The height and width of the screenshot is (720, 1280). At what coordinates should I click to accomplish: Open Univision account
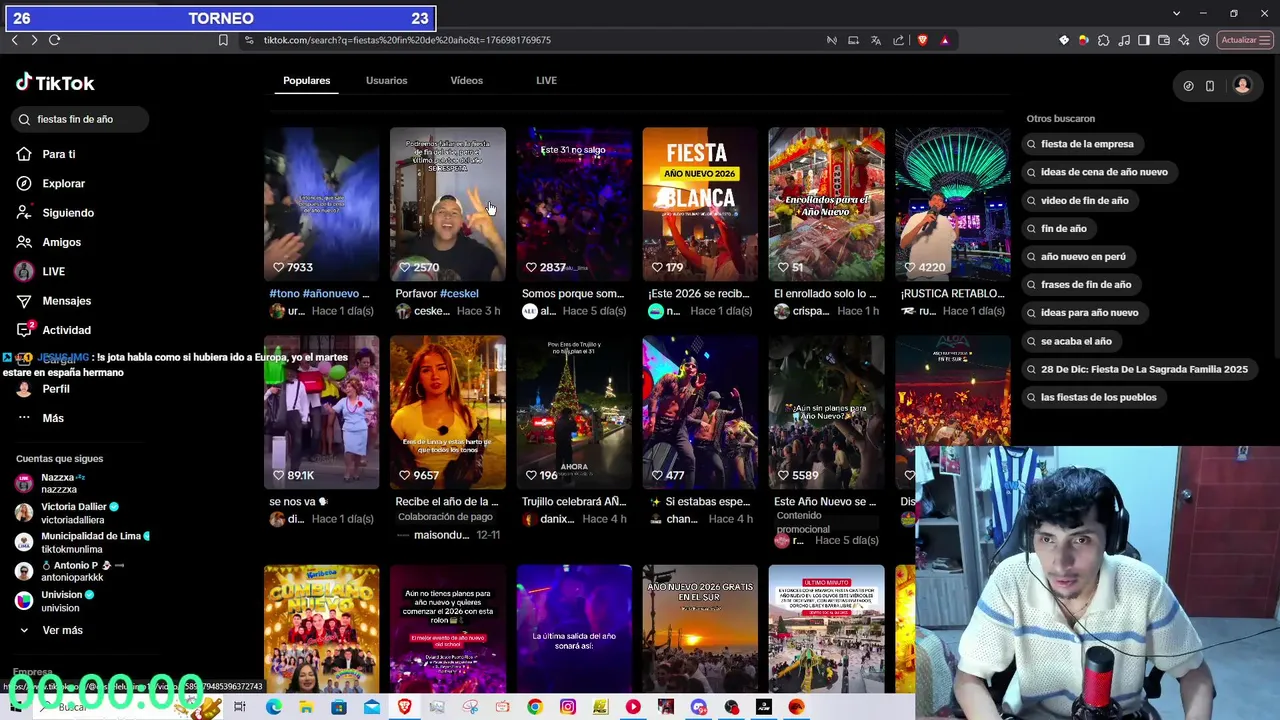[x=57, y=600]
